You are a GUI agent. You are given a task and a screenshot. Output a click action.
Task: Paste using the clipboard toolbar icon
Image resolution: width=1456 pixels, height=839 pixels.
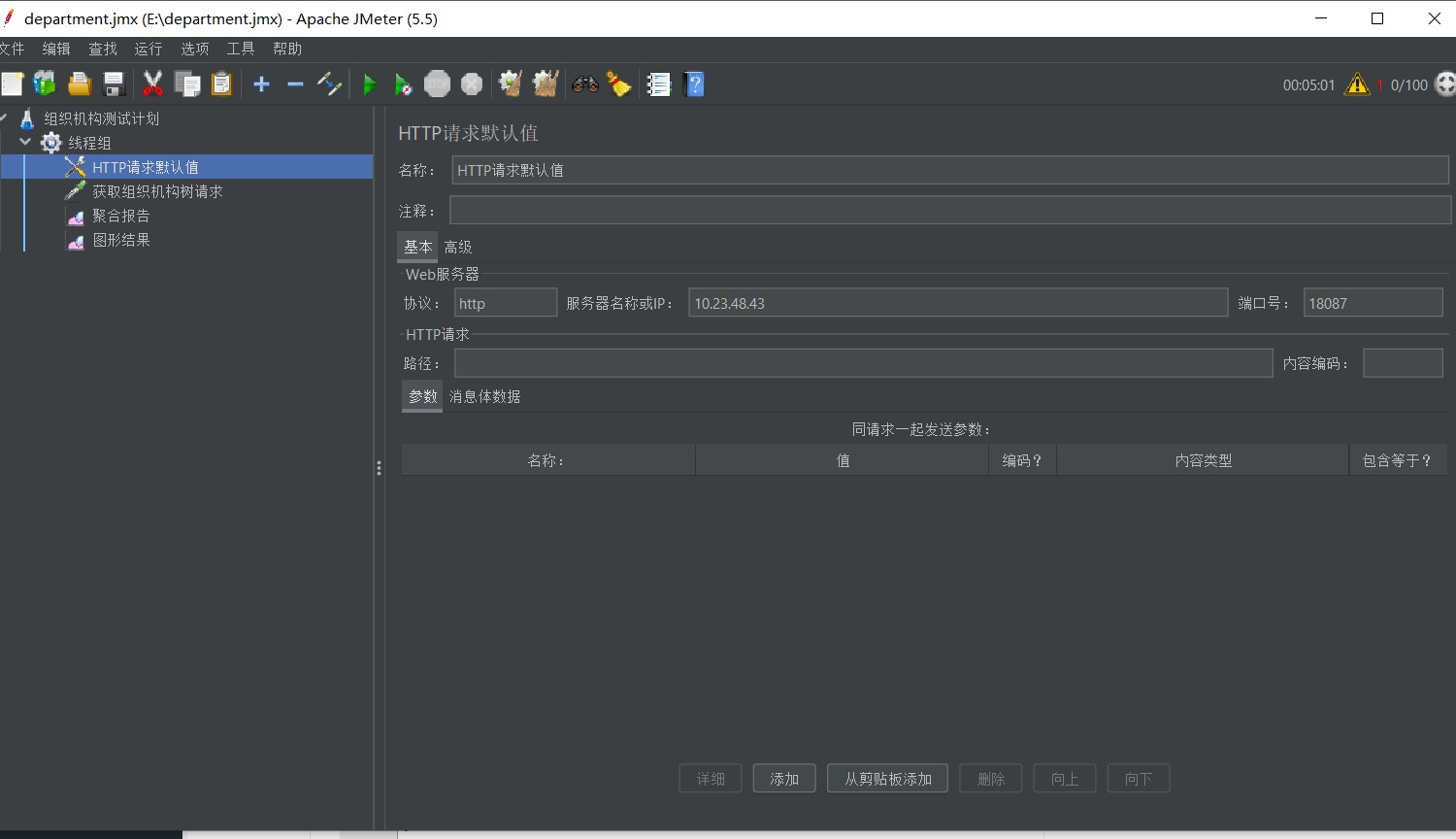tap(222, 84)
